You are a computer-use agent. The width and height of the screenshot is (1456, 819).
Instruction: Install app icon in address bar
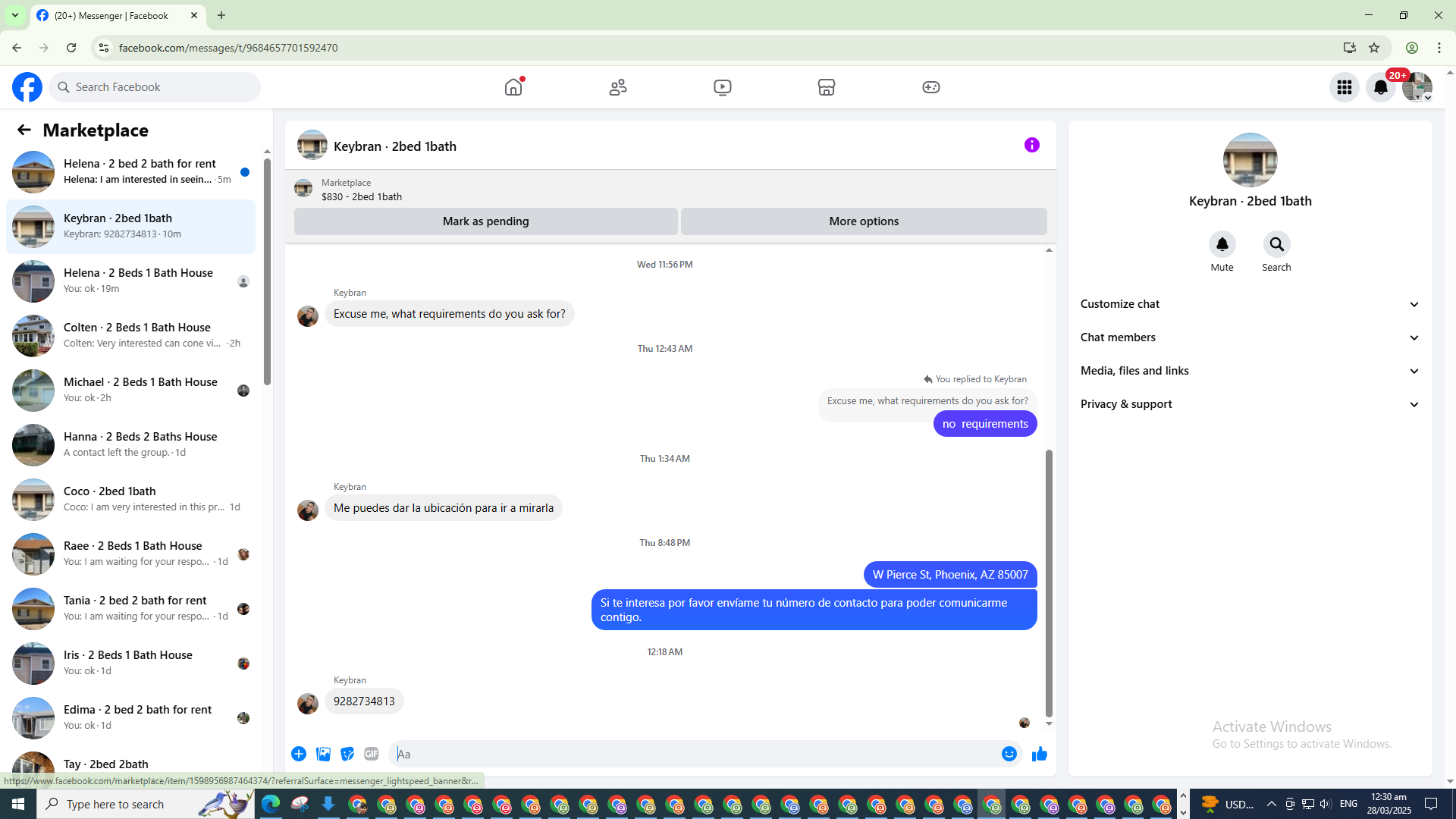pos(1350,48)
